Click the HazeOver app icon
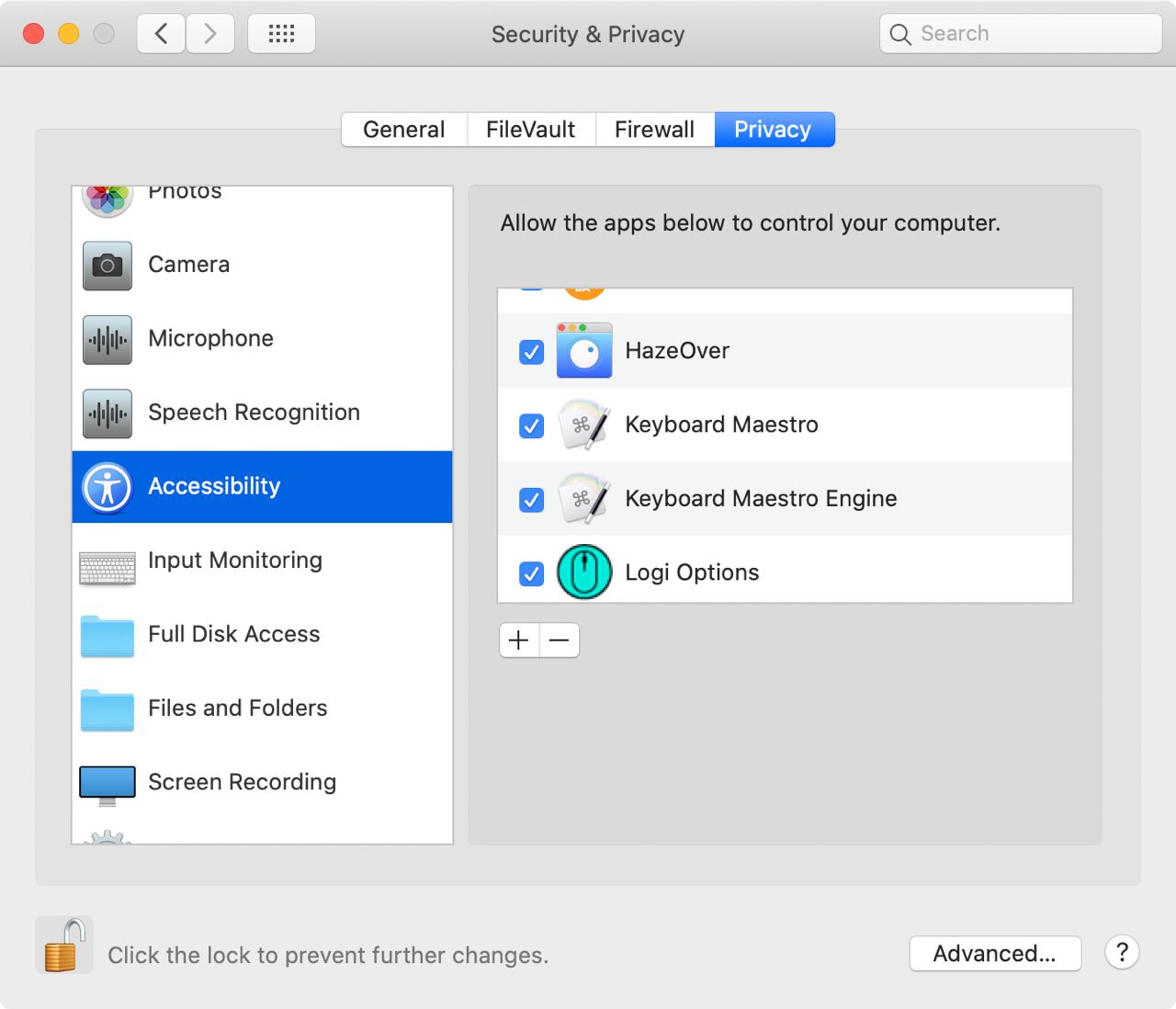This screenshot has width=1176, height=1009. (584, 351)
